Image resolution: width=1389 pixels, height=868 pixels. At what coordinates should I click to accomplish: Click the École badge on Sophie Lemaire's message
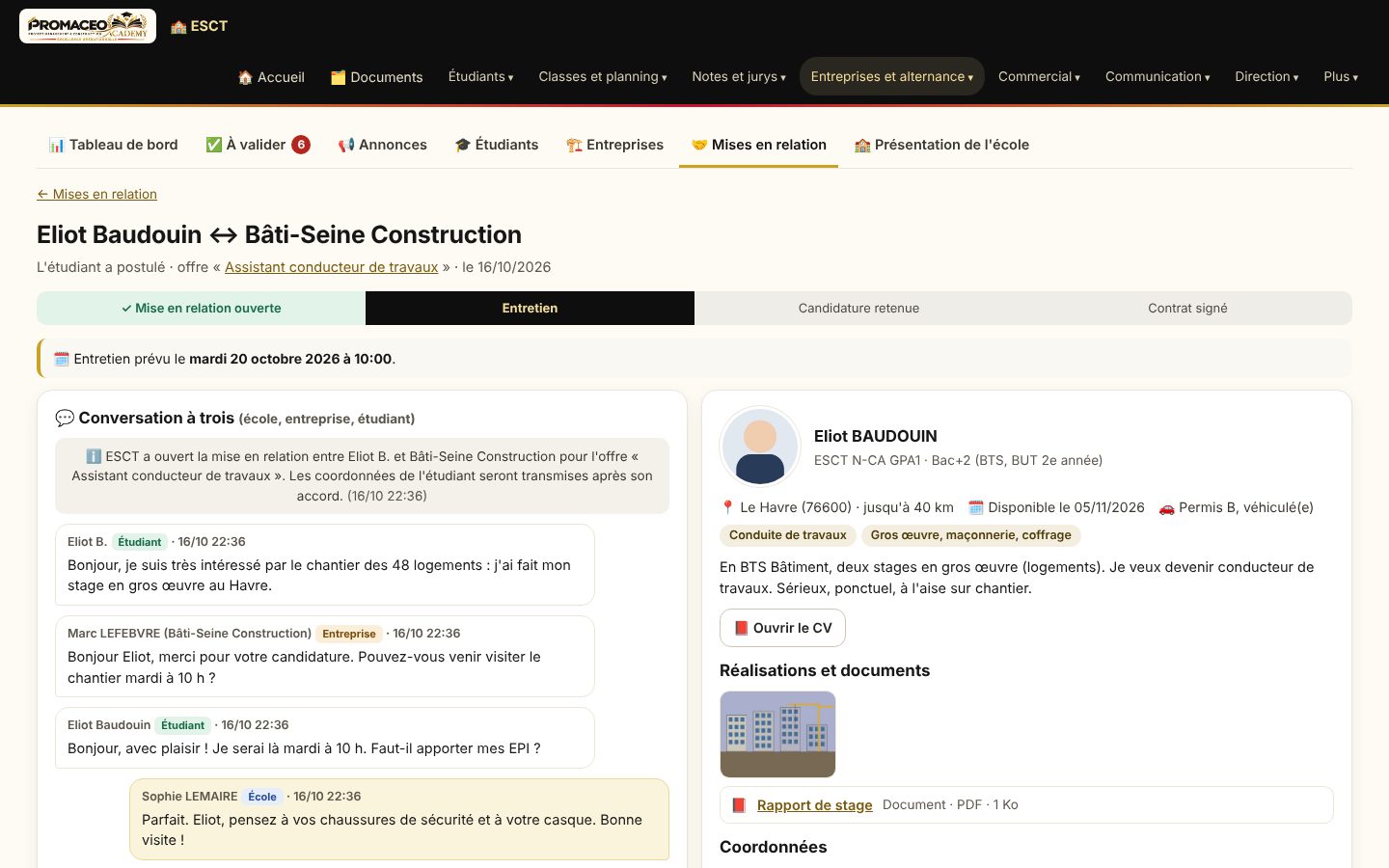pos(262,797)
